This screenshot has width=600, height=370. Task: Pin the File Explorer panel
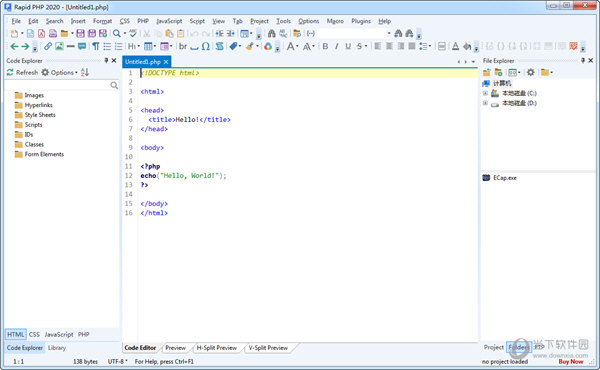[x=583, y=60]
